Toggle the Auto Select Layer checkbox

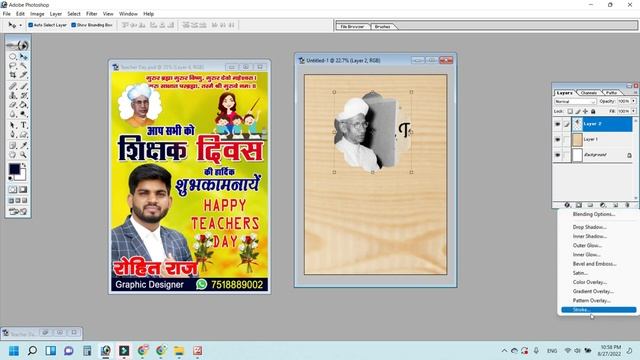coord(31,25)
